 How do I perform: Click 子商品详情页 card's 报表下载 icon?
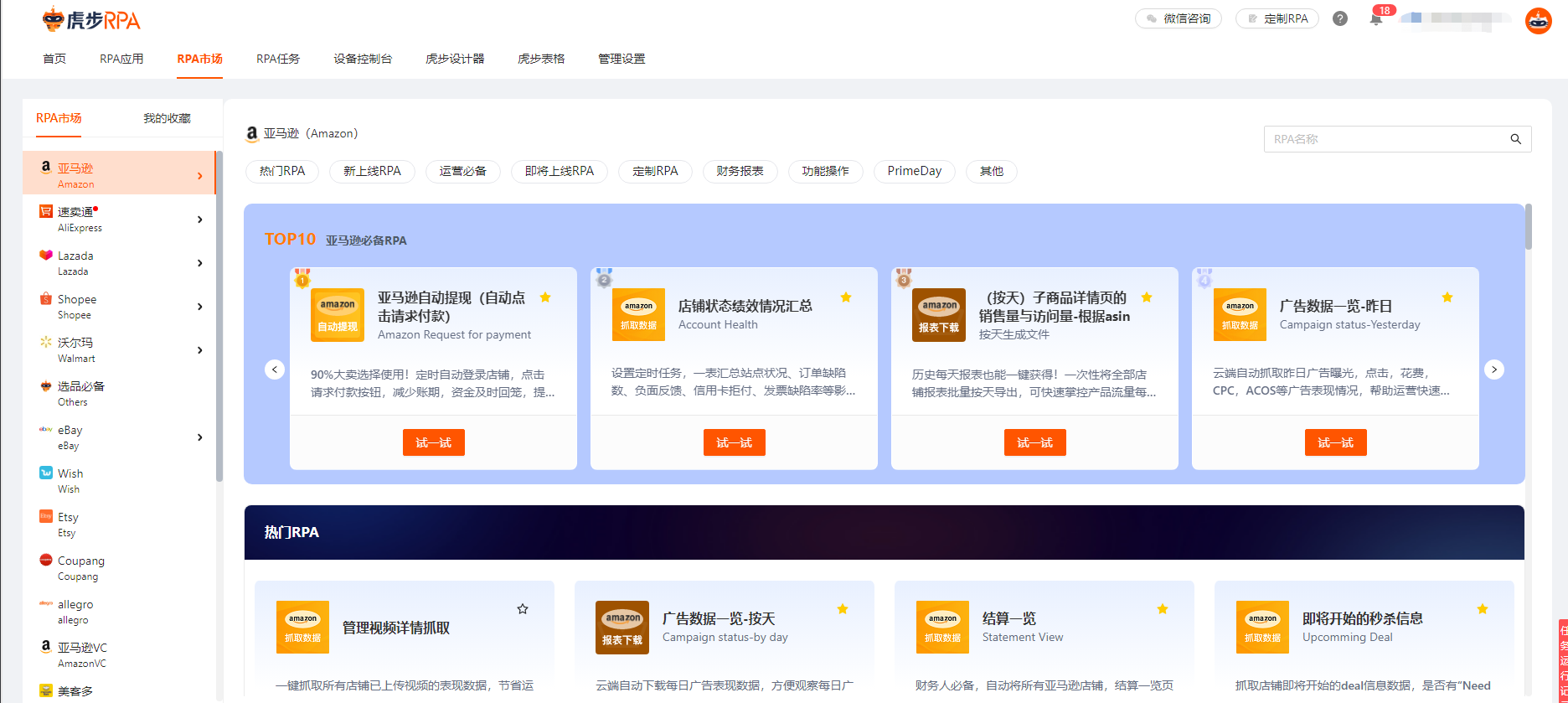pyautogui.click(x=939, y=315)
